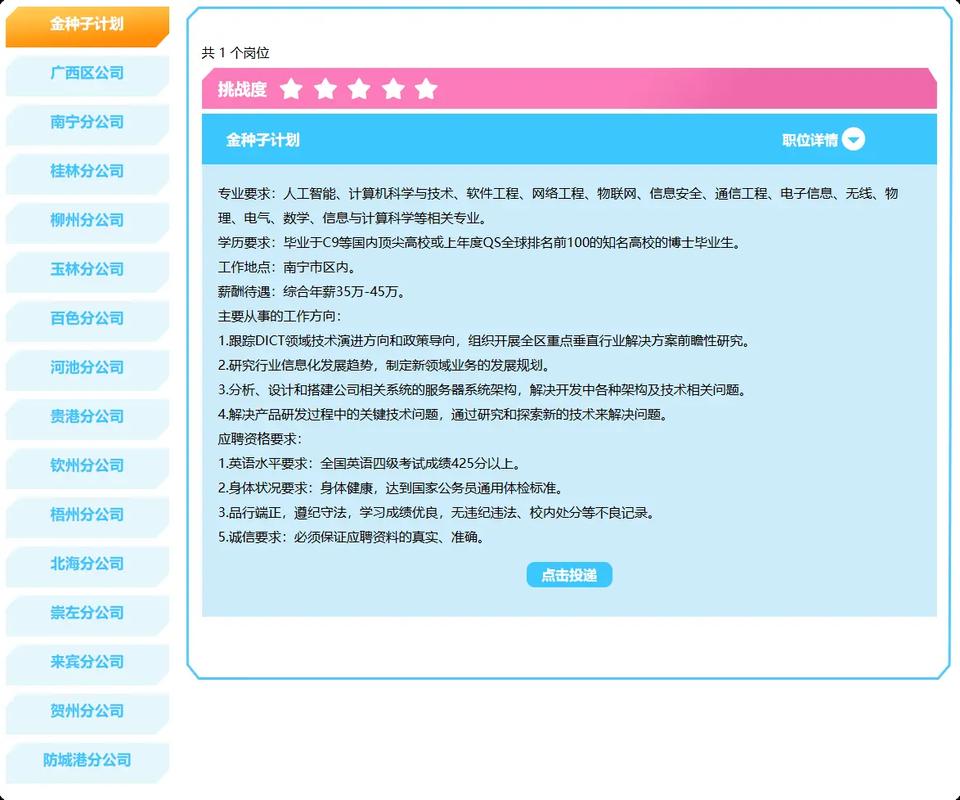View 北海分公司 openings
This screenshot has width=960, height=800.
pos(88,565)
